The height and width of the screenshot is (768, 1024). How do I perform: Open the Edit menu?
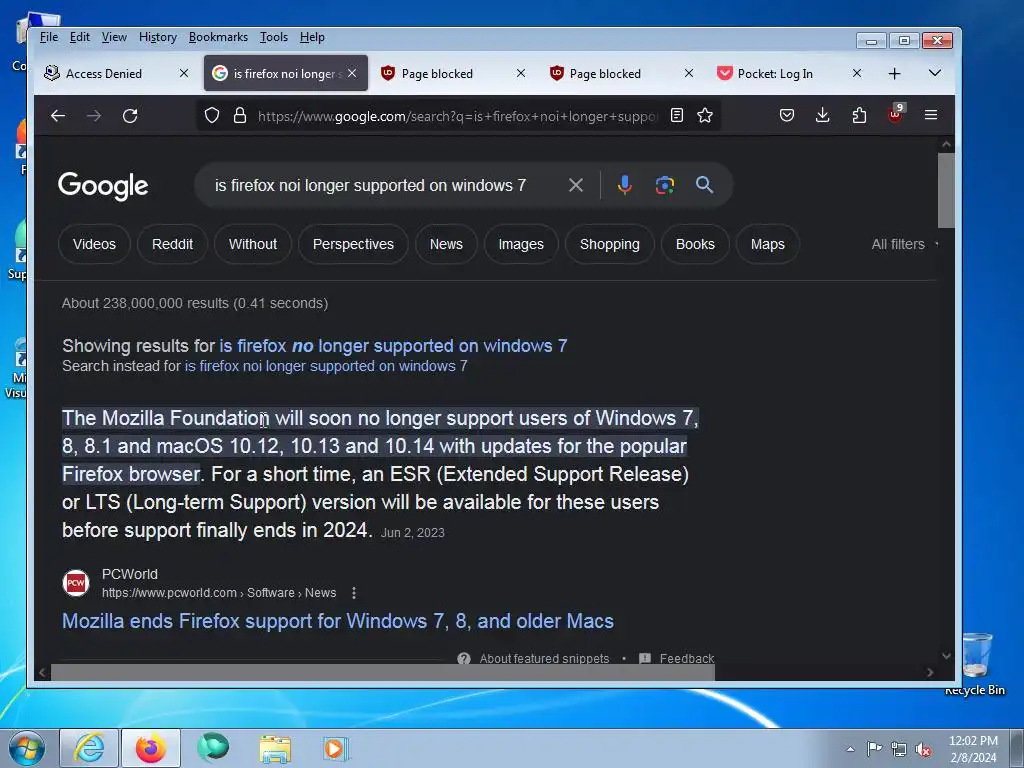pyautogui.click(x=80, y=37)
